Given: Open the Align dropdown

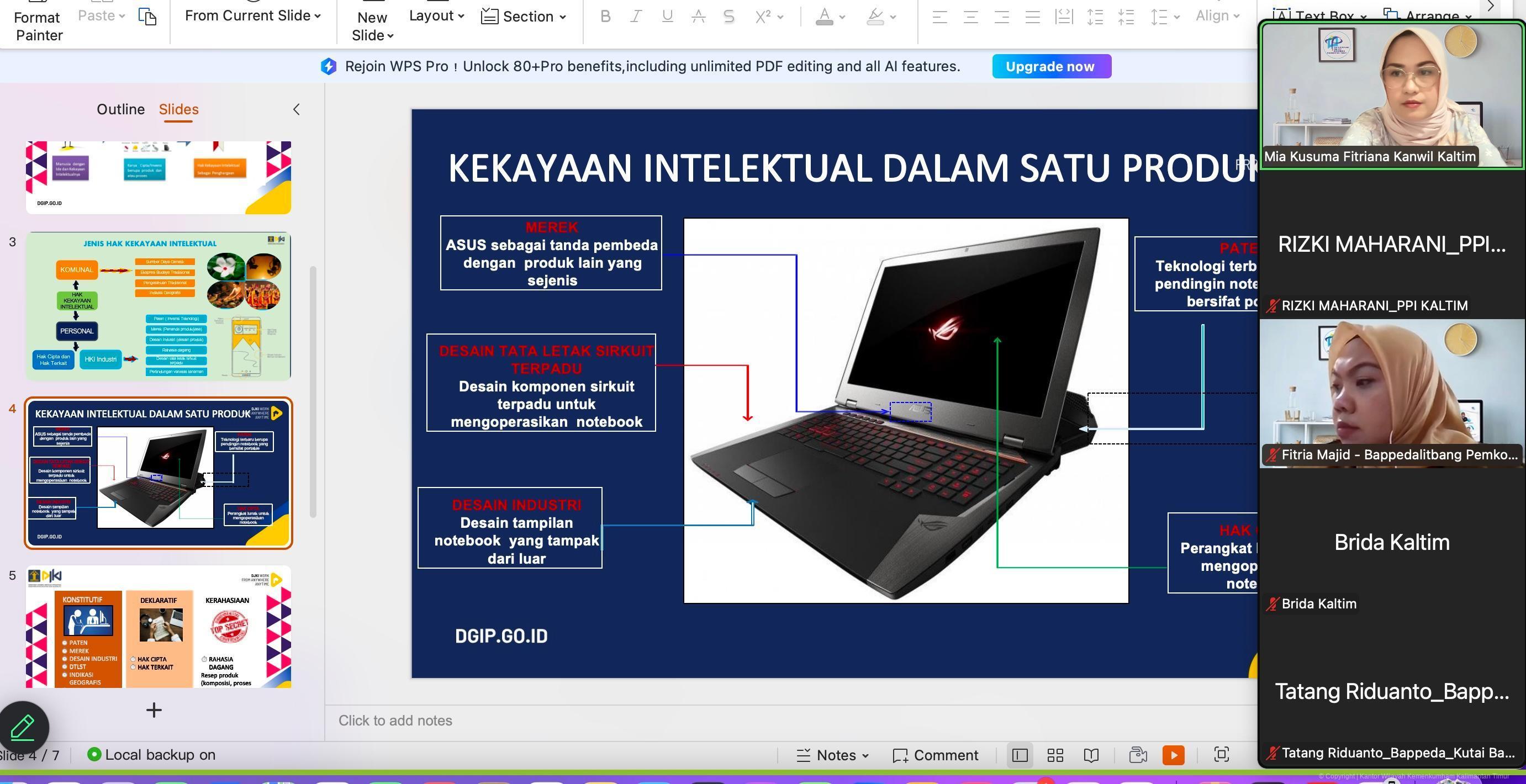Looking at the screenshot, I should point(1217,16).
